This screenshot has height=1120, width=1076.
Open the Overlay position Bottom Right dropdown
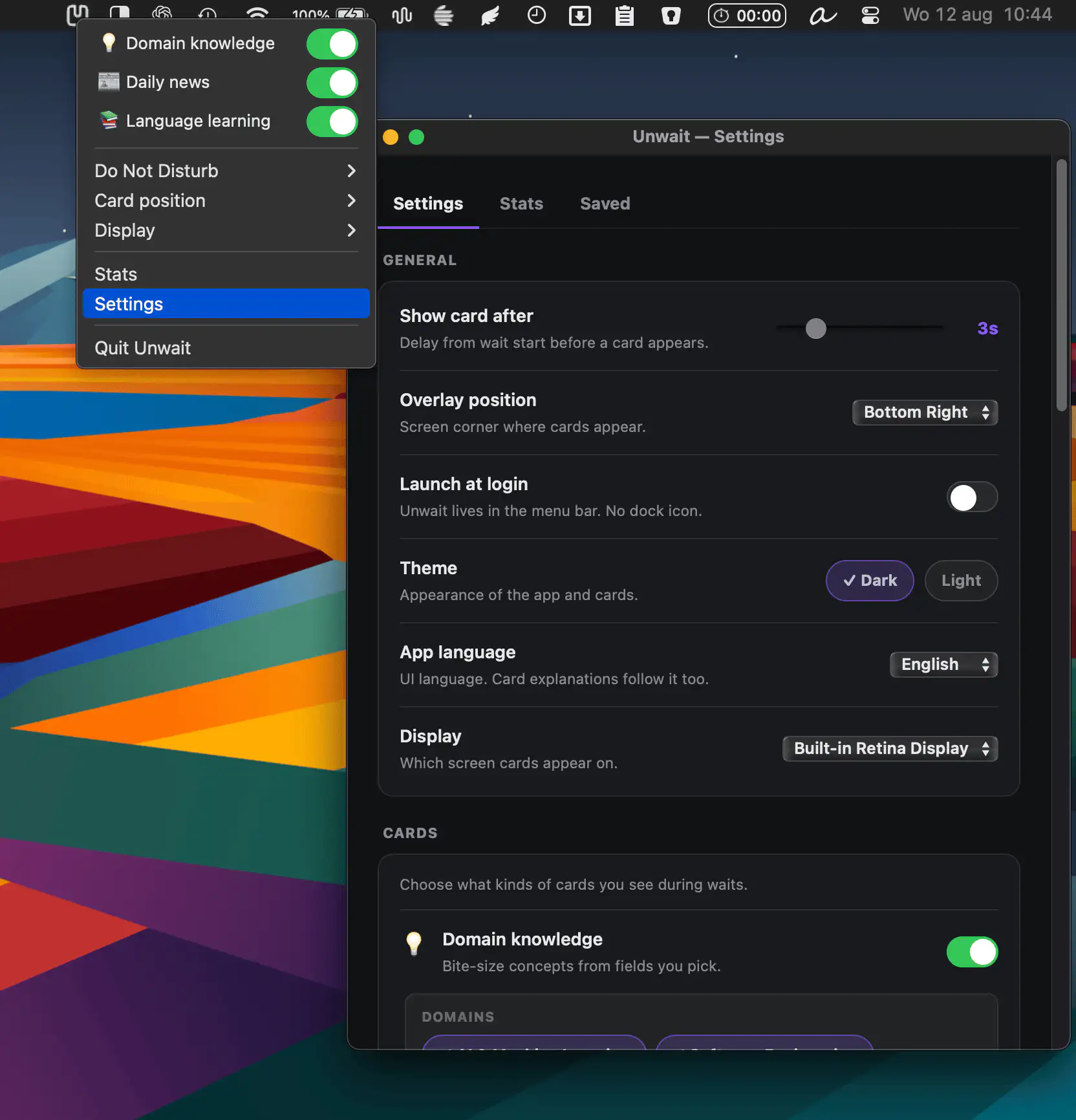925,413
